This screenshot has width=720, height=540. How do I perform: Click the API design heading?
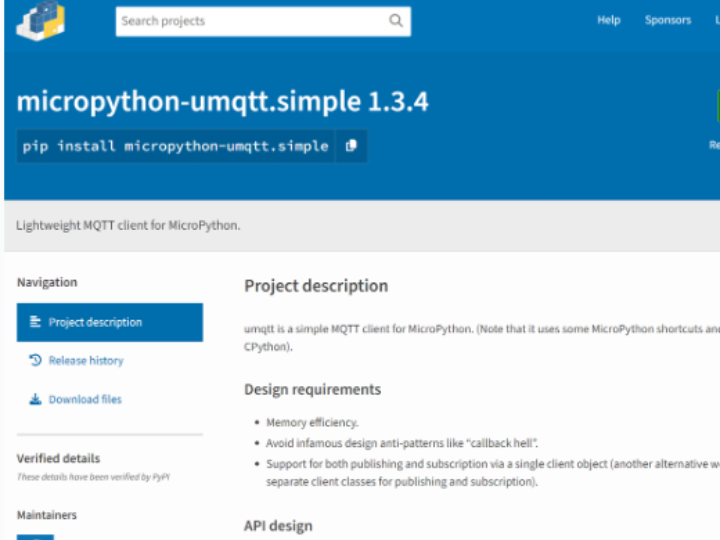point(278,526)
